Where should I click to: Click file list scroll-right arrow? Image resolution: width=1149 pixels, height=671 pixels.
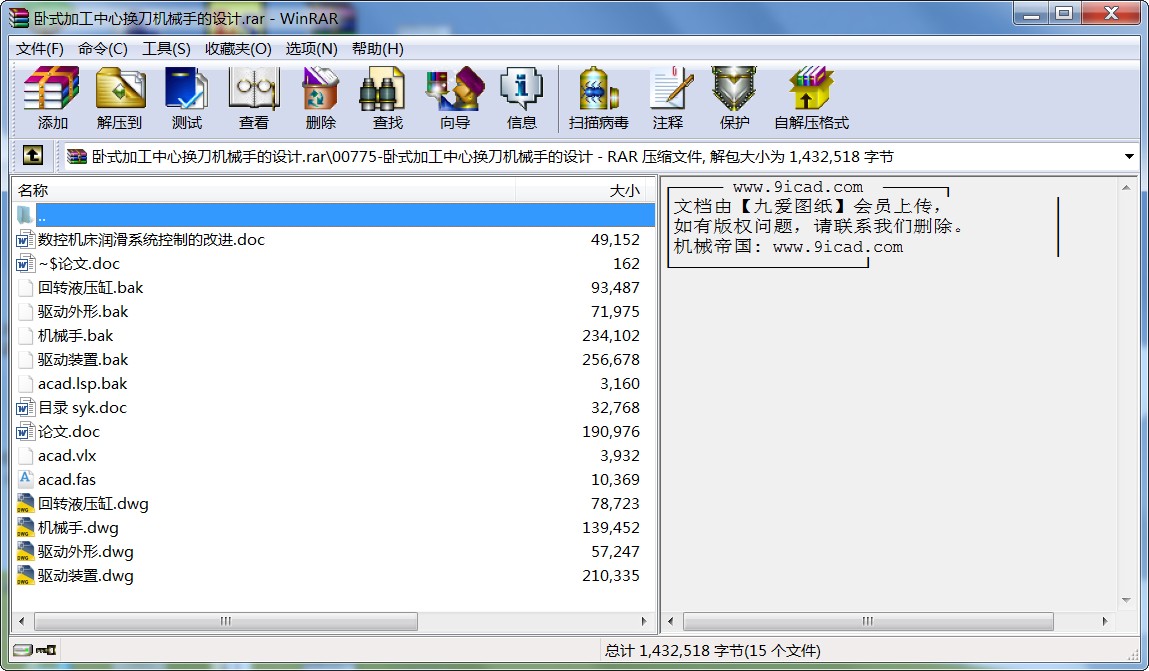(644, 621)
